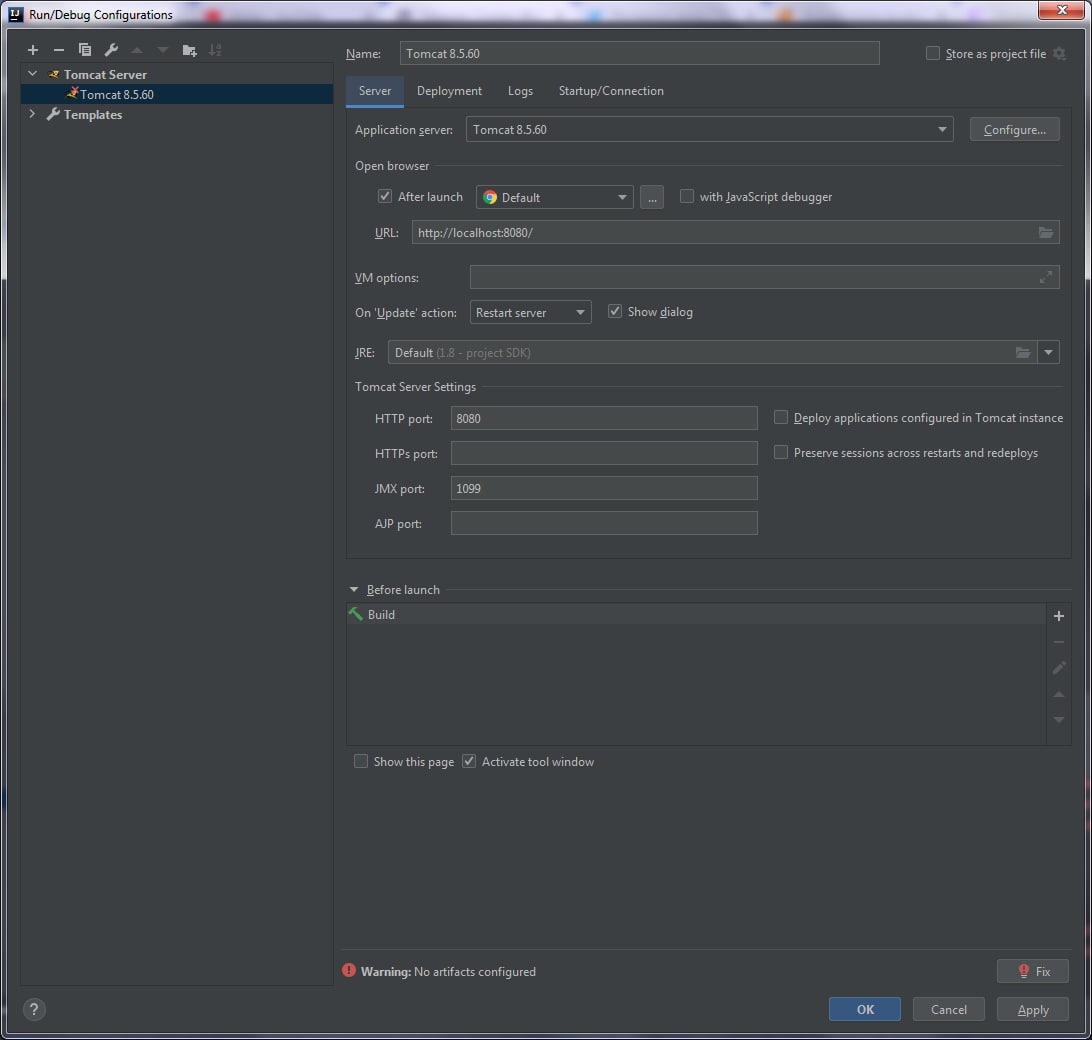The image size is (1092, 1040).
Task: Open the Startup/Connection tab
Action: click(611, 91)
